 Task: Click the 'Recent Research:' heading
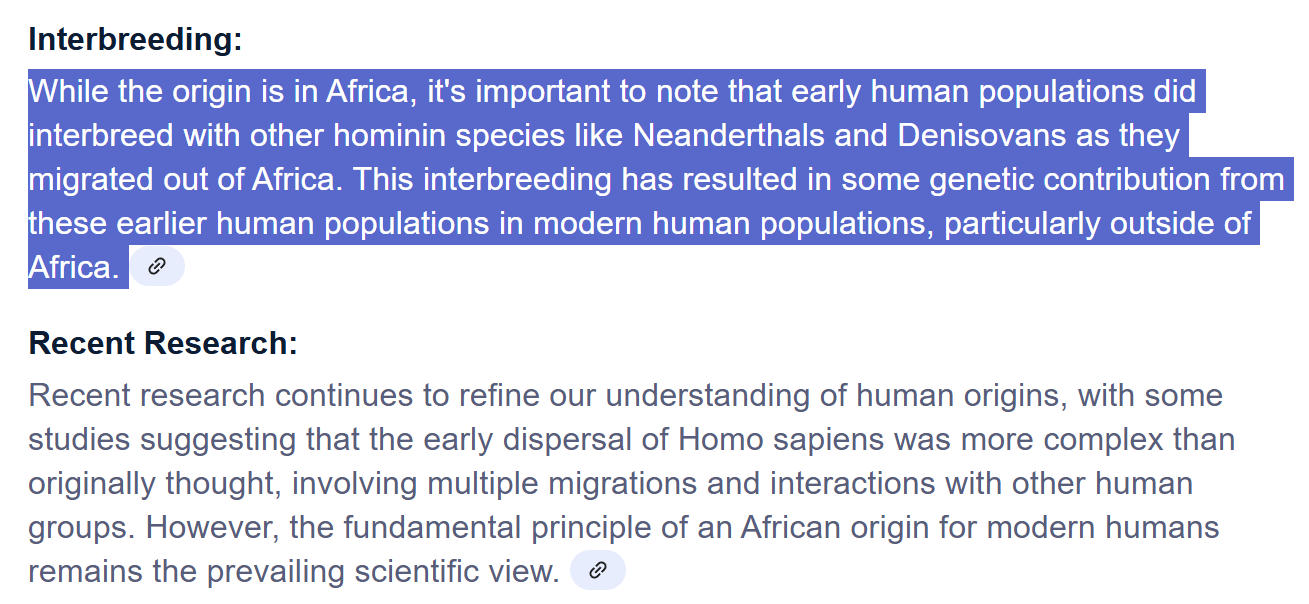point(163,343)
